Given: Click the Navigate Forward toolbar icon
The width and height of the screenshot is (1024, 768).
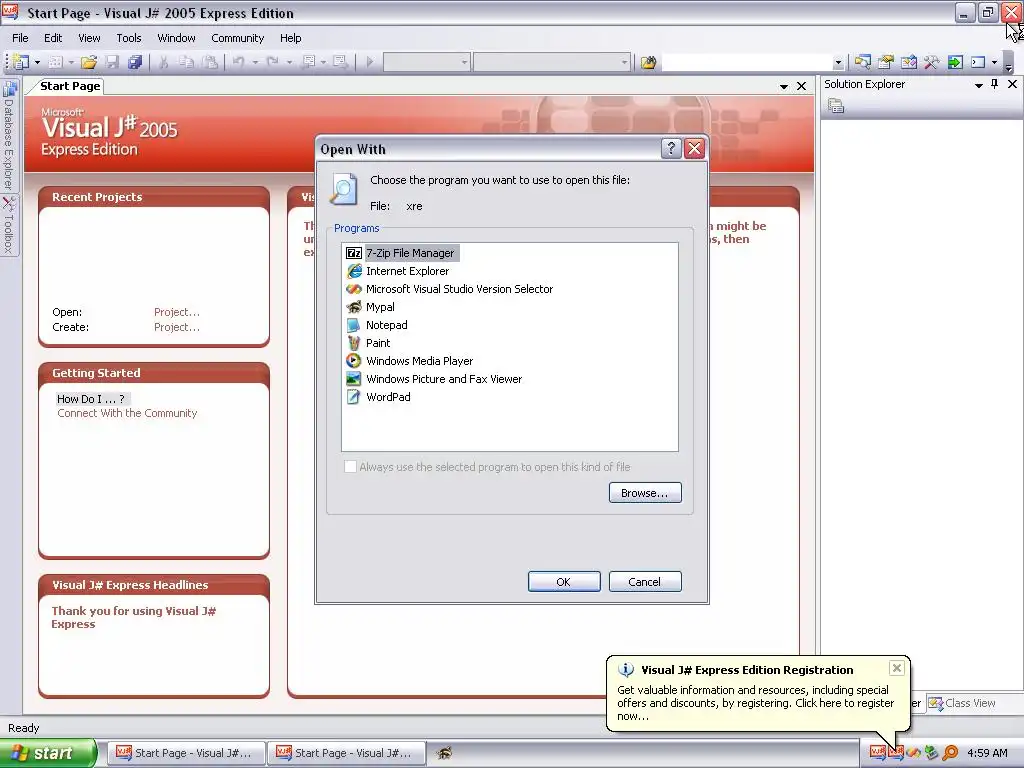Looking at the screenshot, I should (x=340, y=62).
